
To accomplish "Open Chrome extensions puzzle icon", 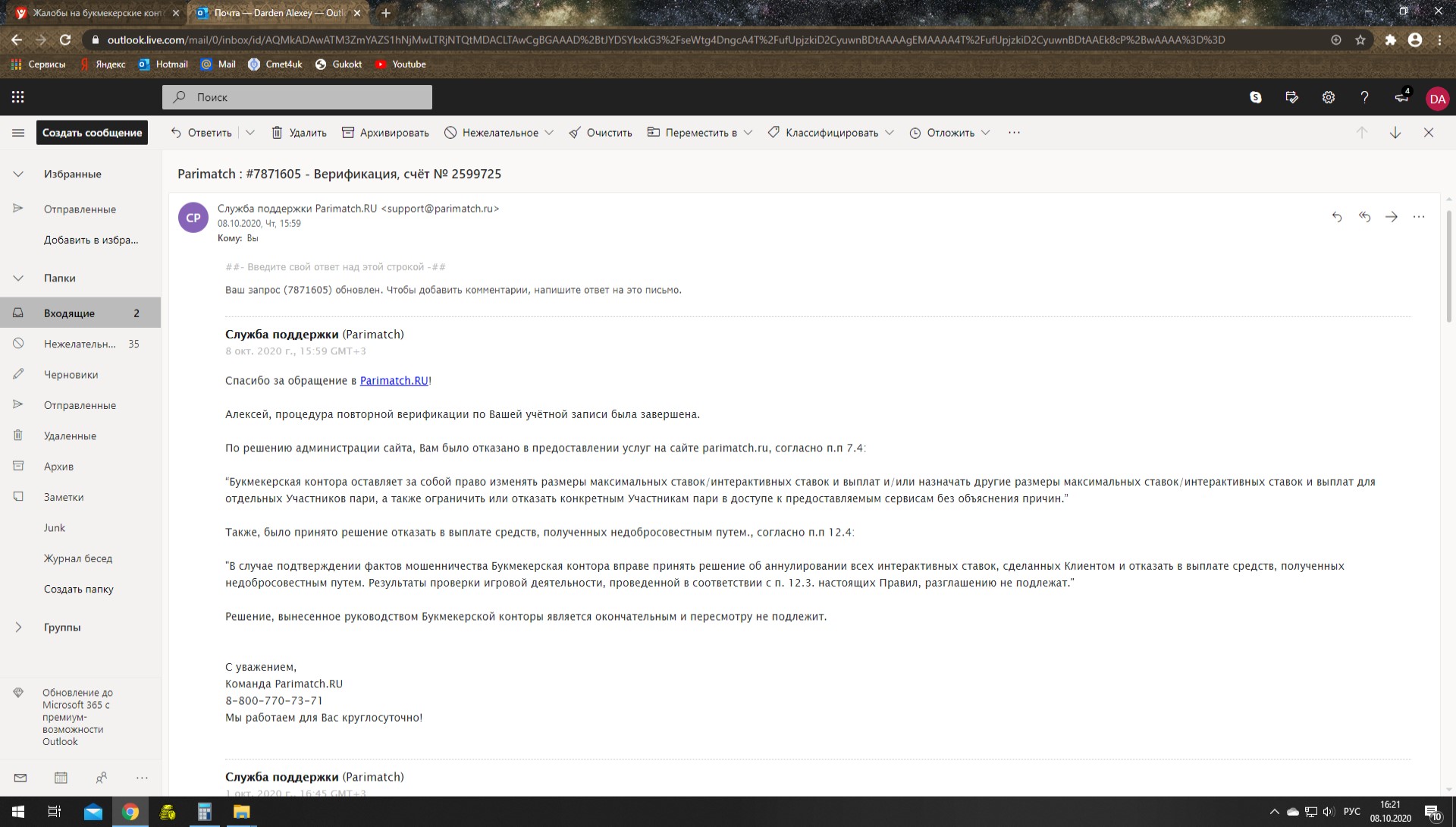I will tap(1390, 39).
